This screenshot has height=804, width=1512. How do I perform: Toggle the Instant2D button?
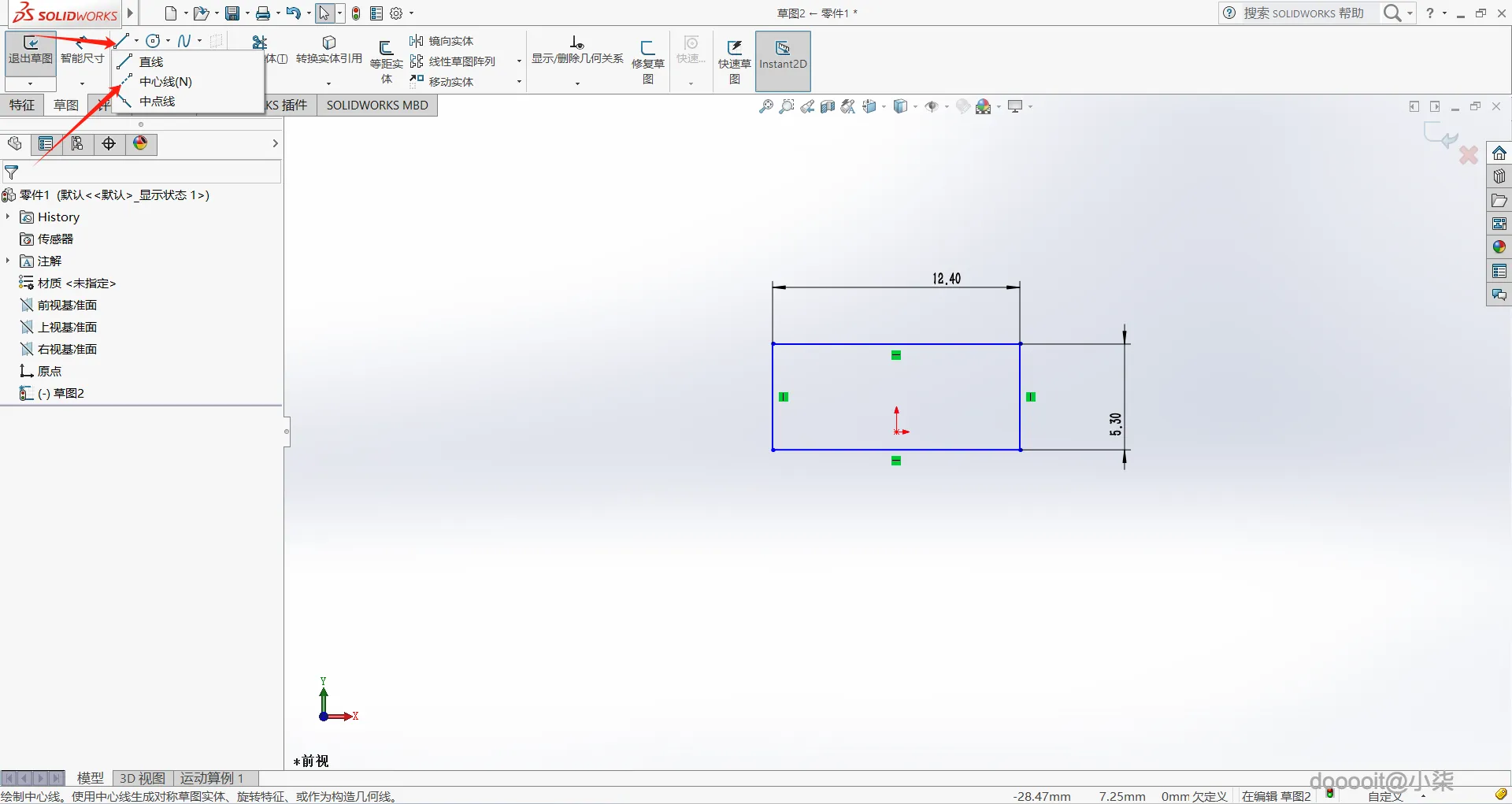pos(783,61)
